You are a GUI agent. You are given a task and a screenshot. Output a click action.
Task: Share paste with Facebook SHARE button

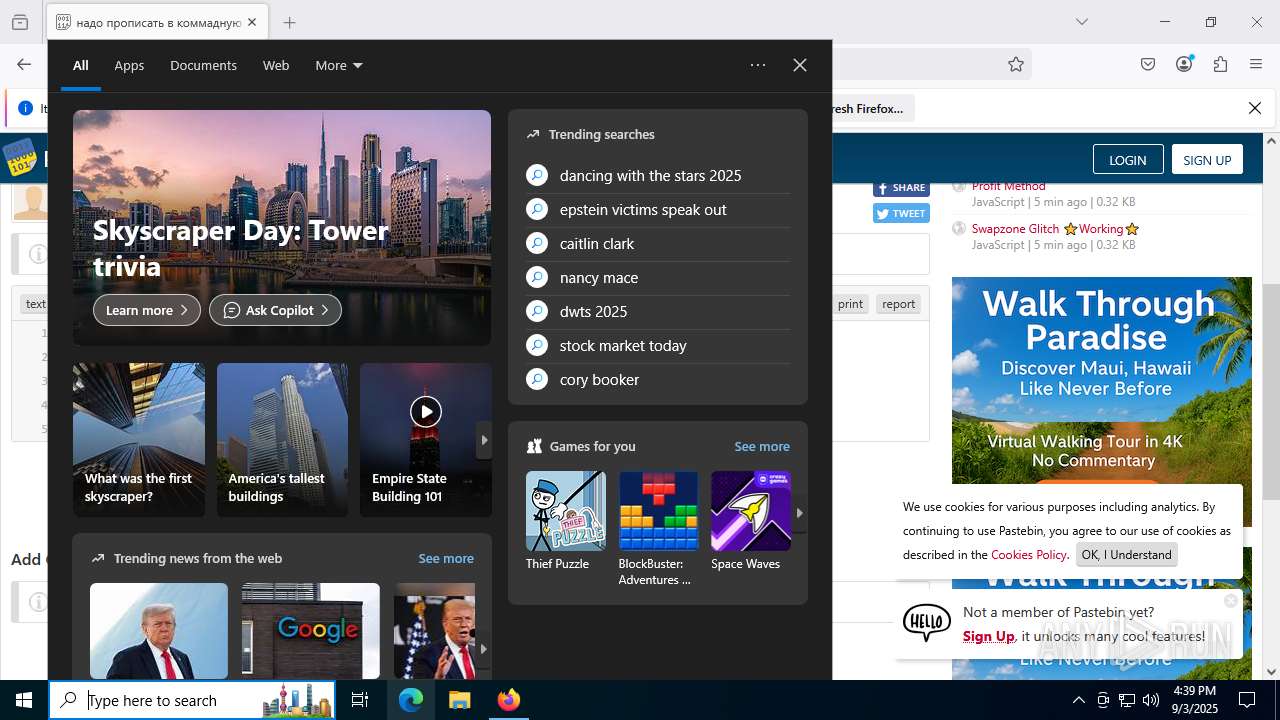[901, 187]
